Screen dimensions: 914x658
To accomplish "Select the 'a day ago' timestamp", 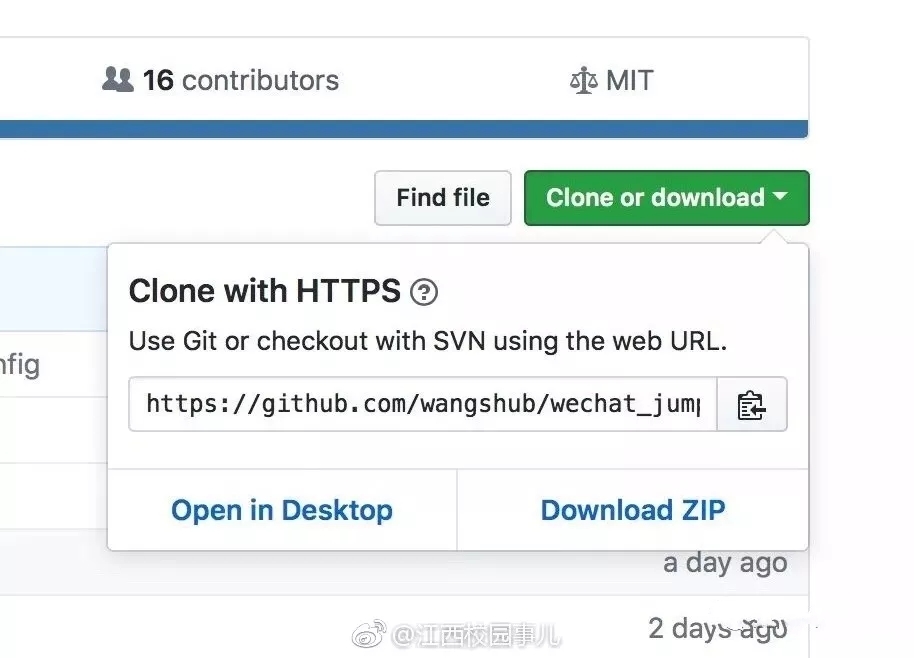I will pyautogui.click(x=725, y=564).
